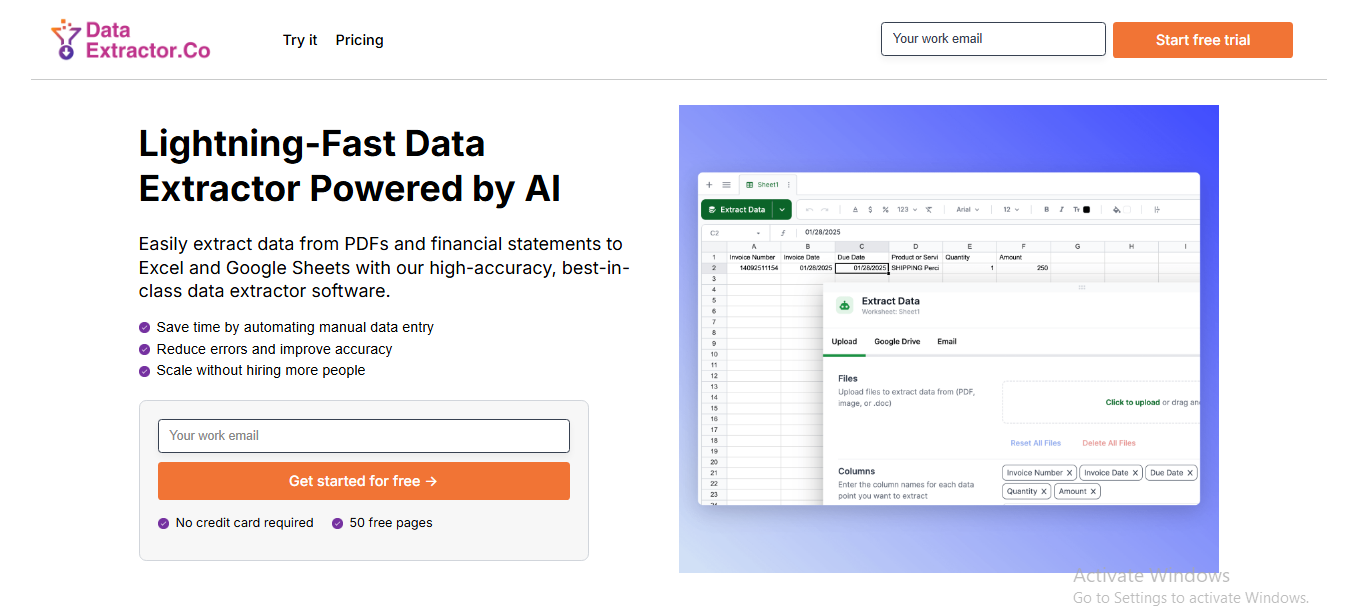Open the 123 number format dropdown

tap(905, 210)
